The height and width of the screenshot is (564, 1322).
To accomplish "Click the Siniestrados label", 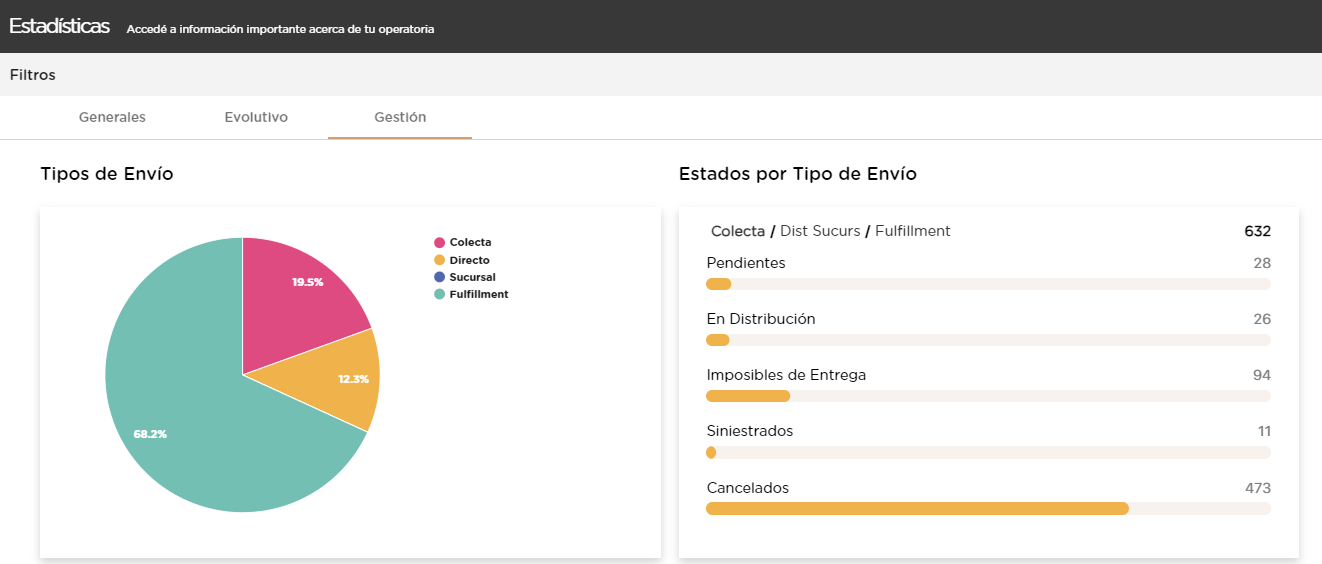I will coord(750,431).
